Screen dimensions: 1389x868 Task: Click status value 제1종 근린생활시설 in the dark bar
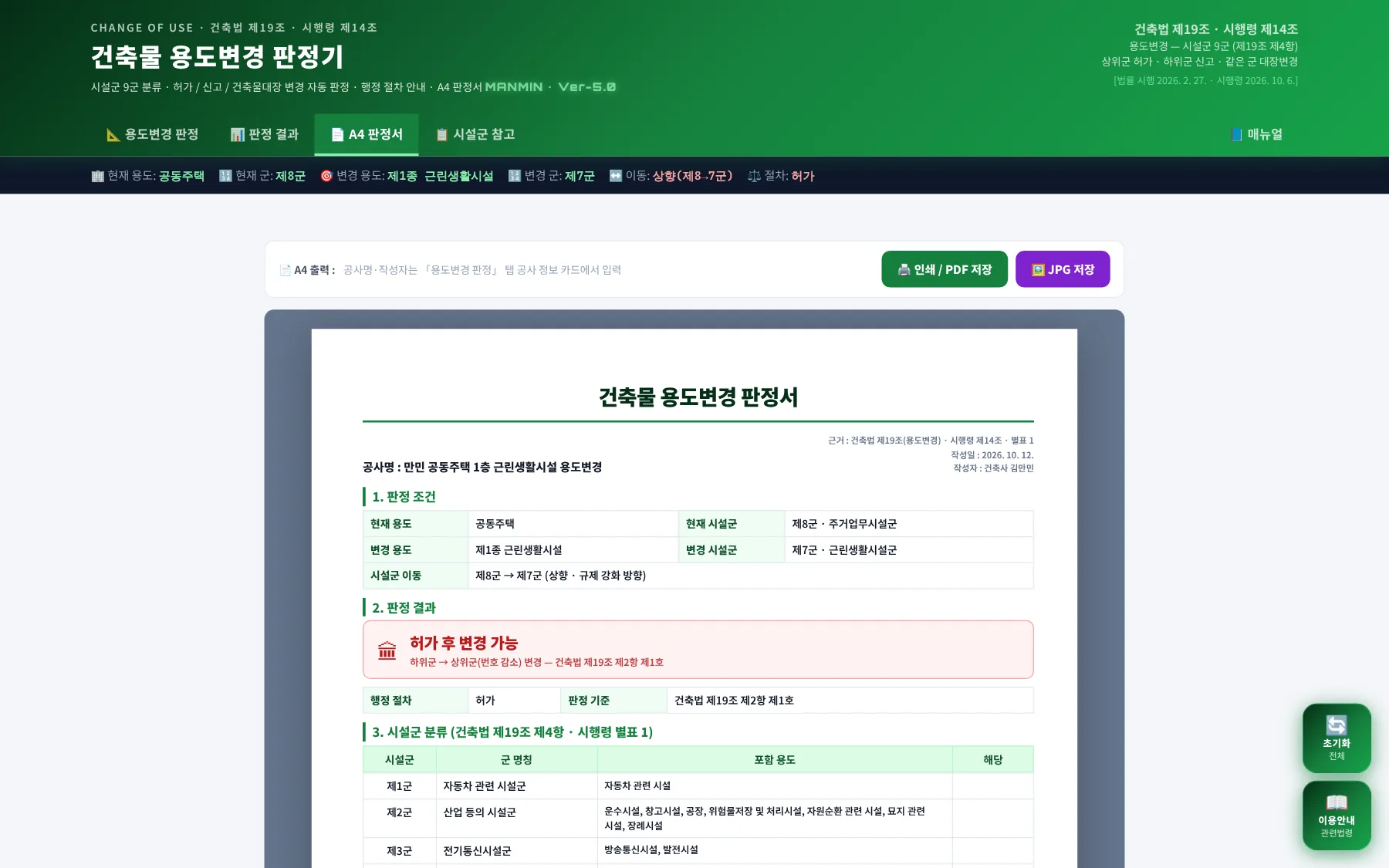440,176
